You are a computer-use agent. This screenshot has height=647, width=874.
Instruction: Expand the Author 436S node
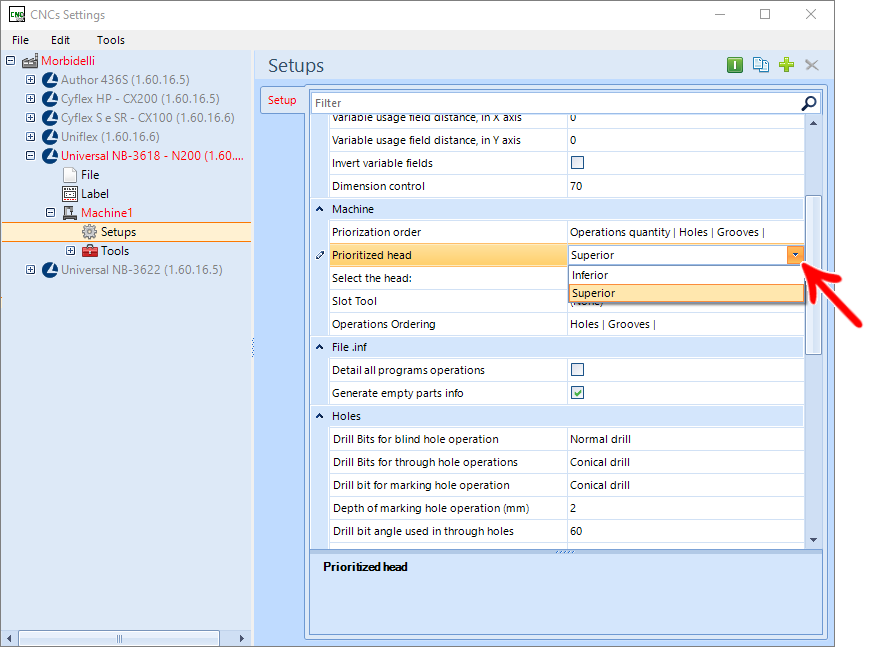31,80
